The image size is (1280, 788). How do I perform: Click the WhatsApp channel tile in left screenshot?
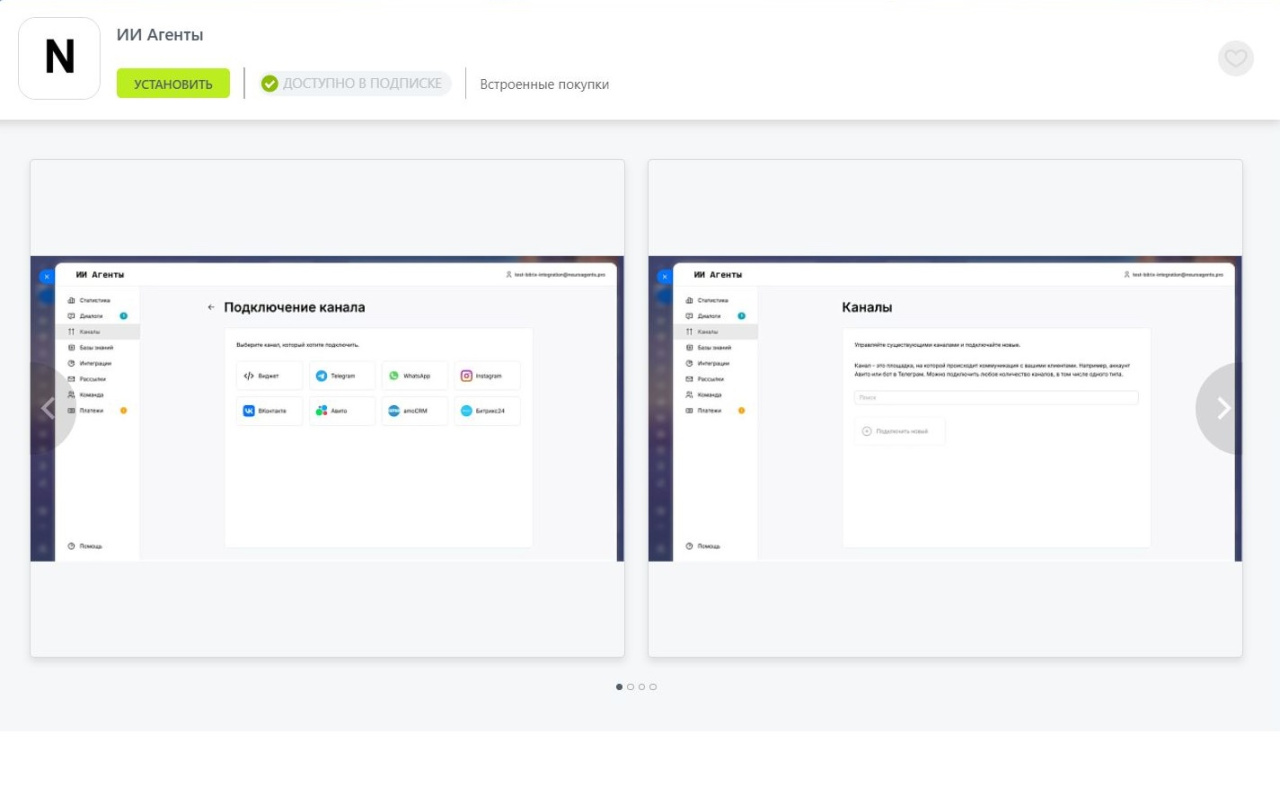pyautogui.click(x=414, y=376)
